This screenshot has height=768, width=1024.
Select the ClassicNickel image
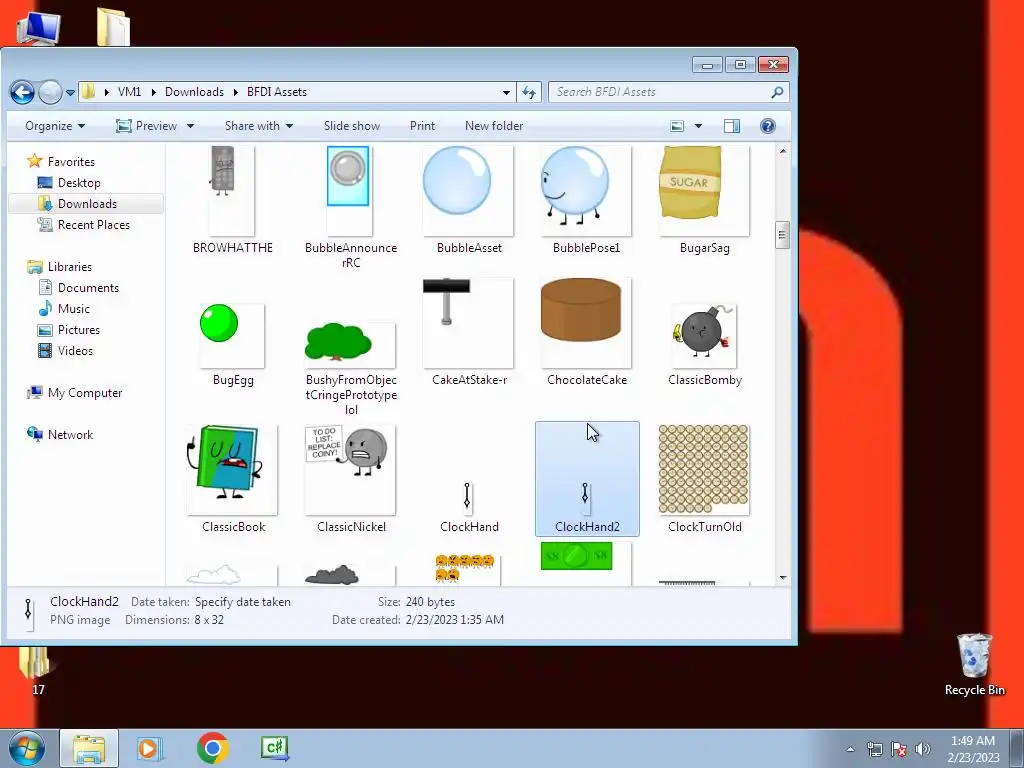pos(351,479)
